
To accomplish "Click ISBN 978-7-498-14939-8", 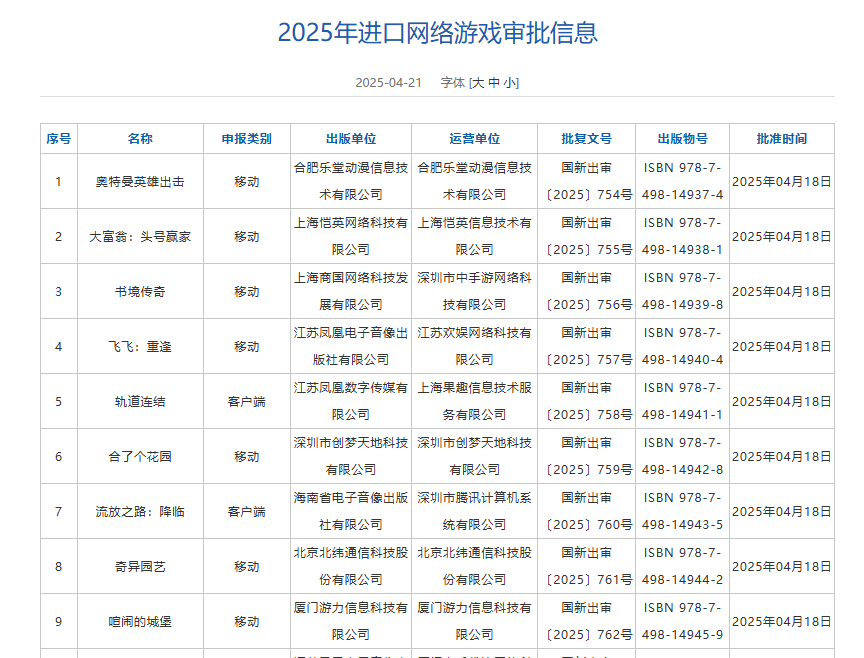I will pyautogui.click(x=683, y=292).
